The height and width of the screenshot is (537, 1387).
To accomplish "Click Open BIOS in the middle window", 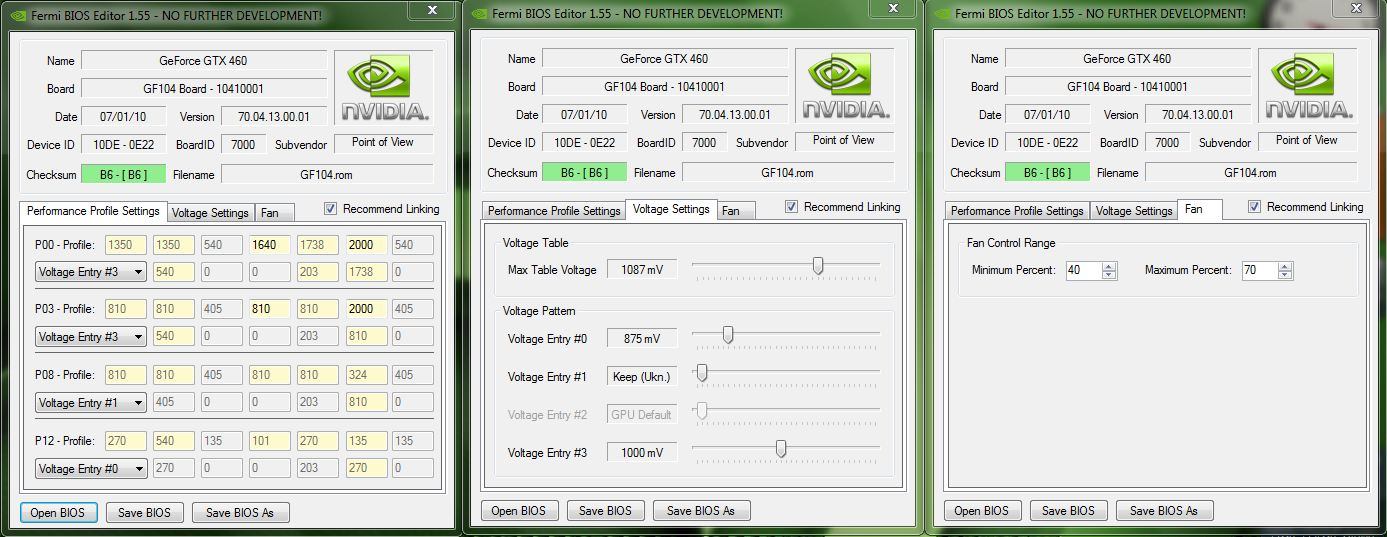I will 519,511.
